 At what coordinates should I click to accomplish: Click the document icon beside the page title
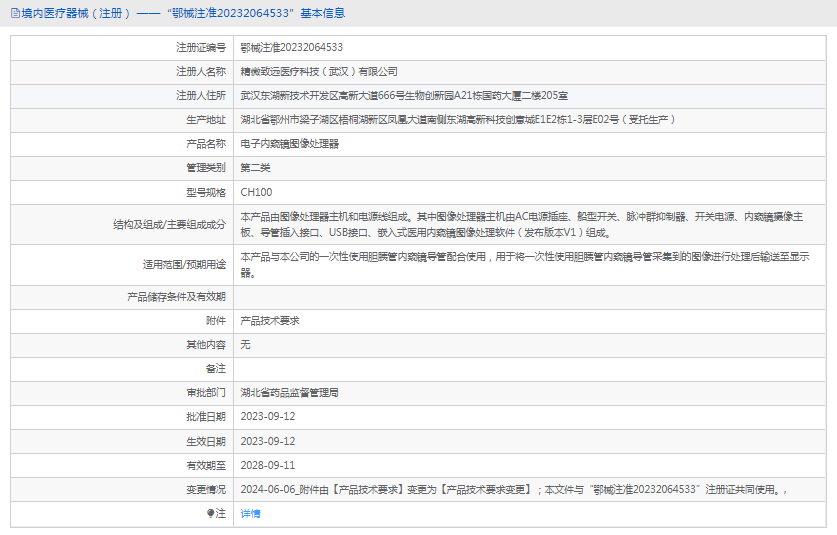click(x=15, y=13)
